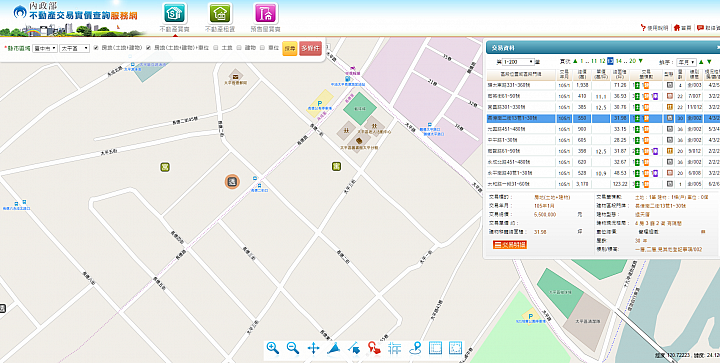Select the distance measurement line tool

354,348
